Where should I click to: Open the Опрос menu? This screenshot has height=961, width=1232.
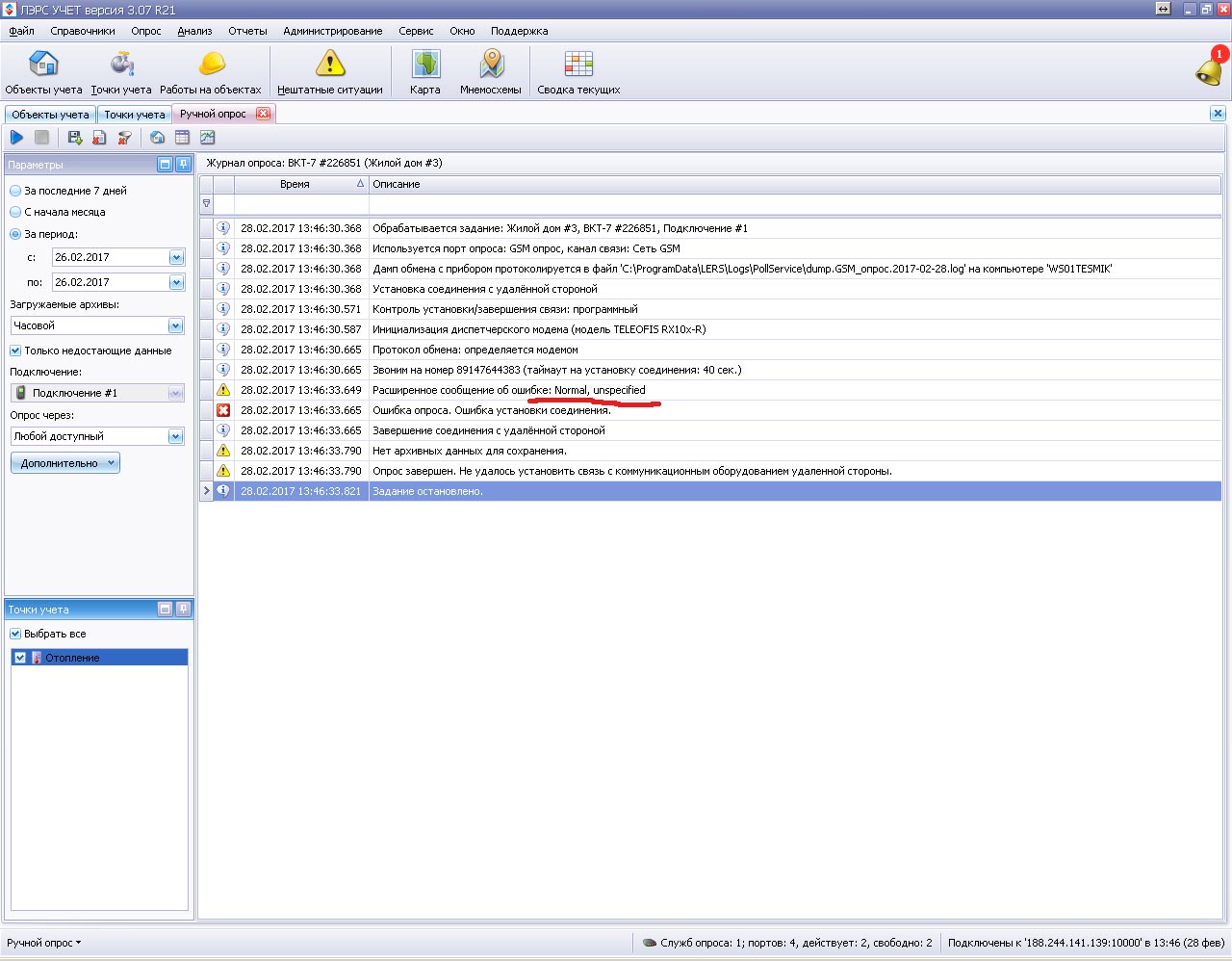[x=146, y=31]
